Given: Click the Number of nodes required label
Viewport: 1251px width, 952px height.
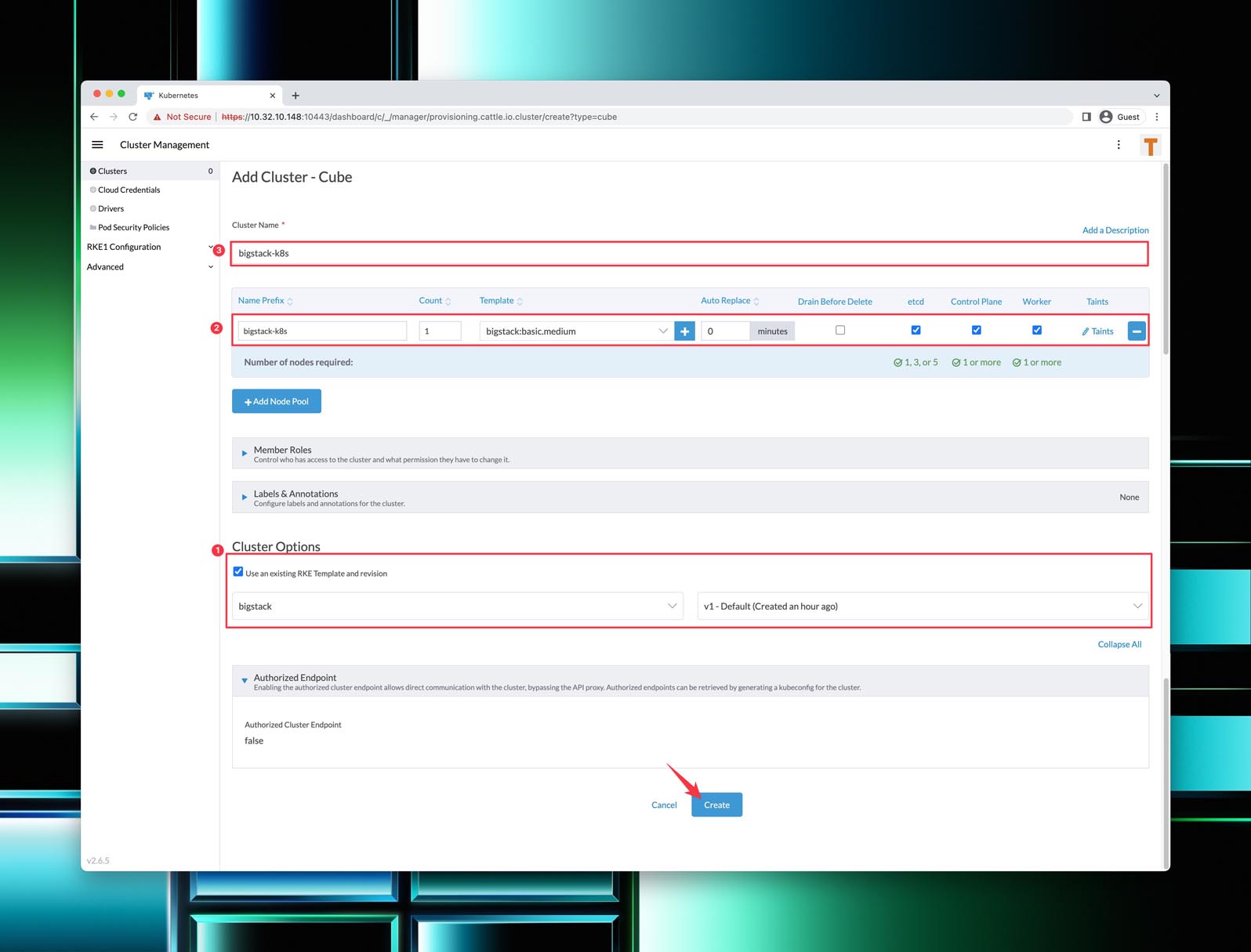Looking at the screenshot, I should pos(299,362).
